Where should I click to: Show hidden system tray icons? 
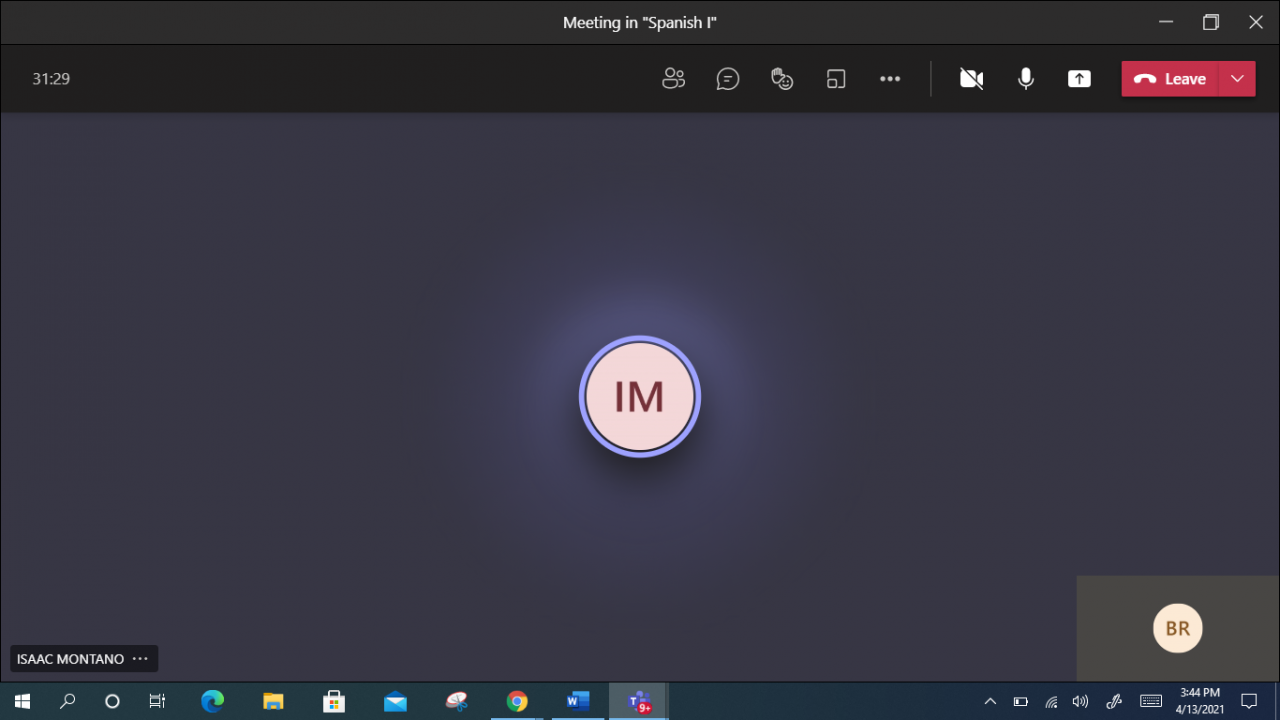click(x=990, y=702)
